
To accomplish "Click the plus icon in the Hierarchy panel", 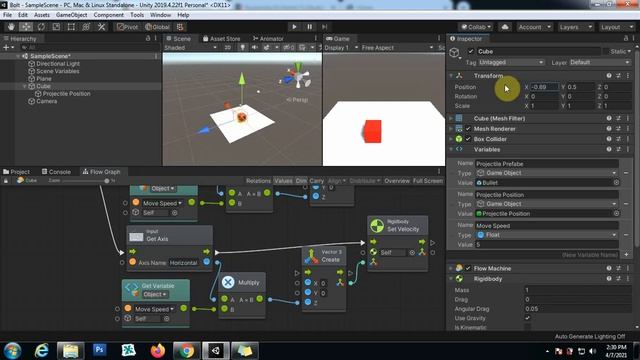I will pos(6,47).
